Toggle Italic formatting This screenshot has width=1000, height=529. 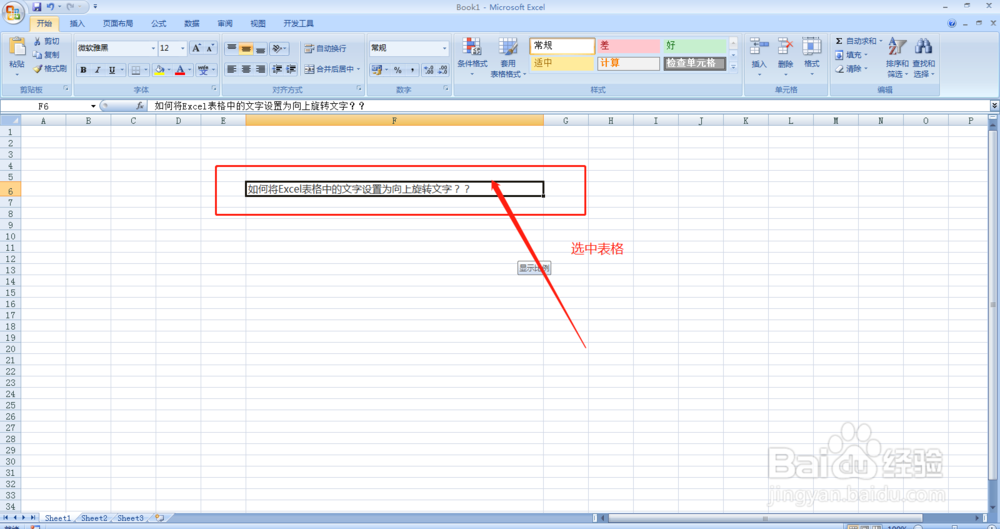(98, 70)
